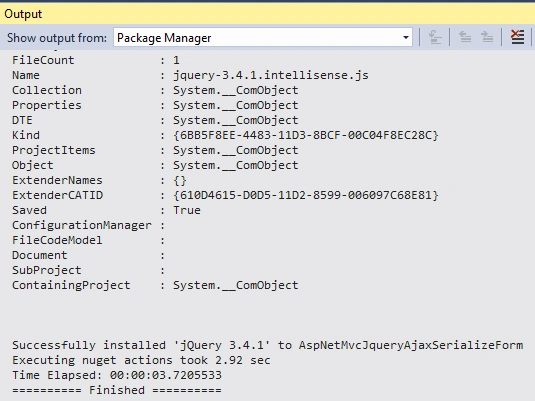Click the ExtenderNames empty braces value
This screenshot has height=401, width=535.
tap(180, 180)
